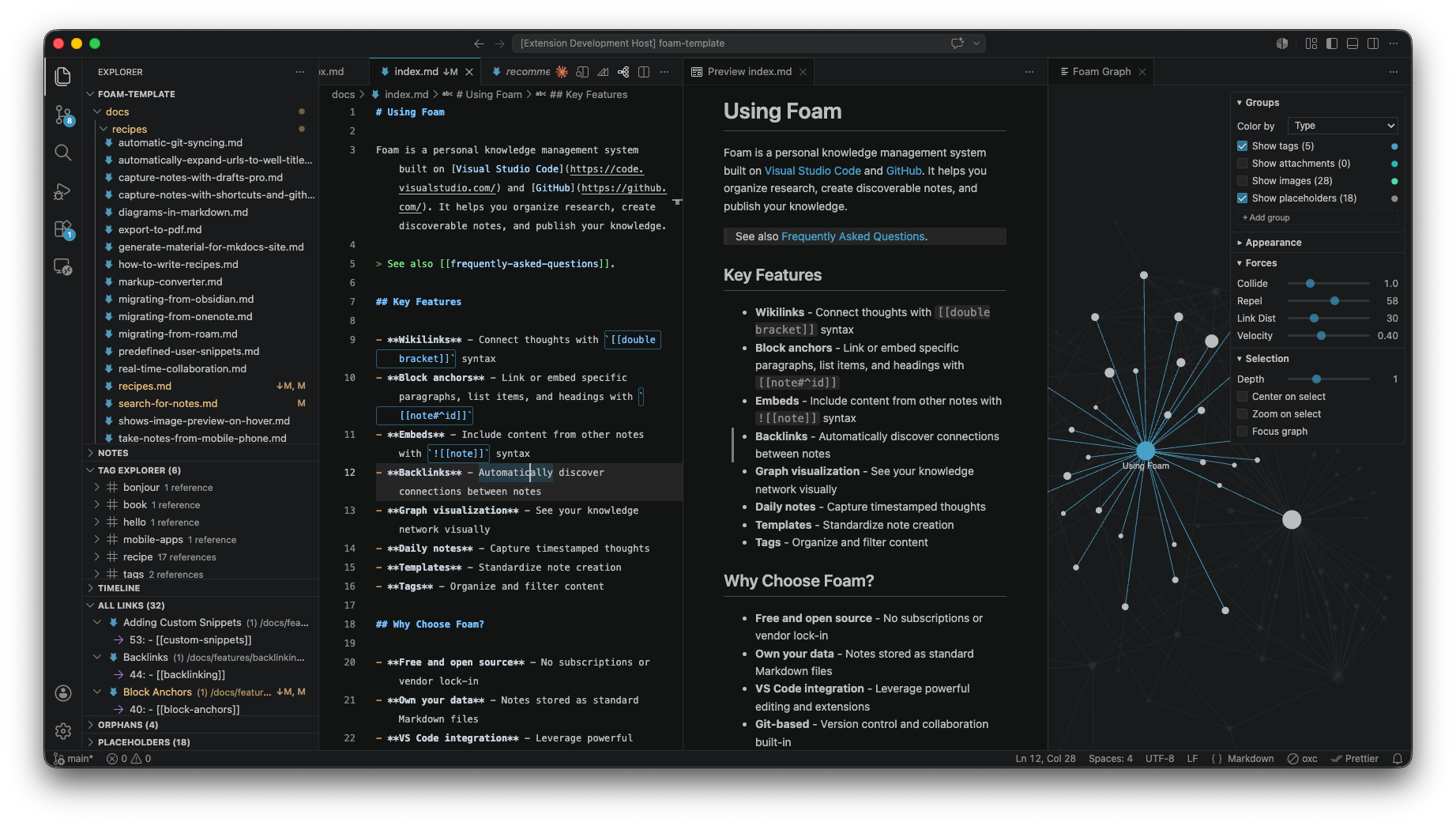Enable Show images (28) checkbox
This screenshot has width=1456, height=826.
click(x=1242, y=181)
